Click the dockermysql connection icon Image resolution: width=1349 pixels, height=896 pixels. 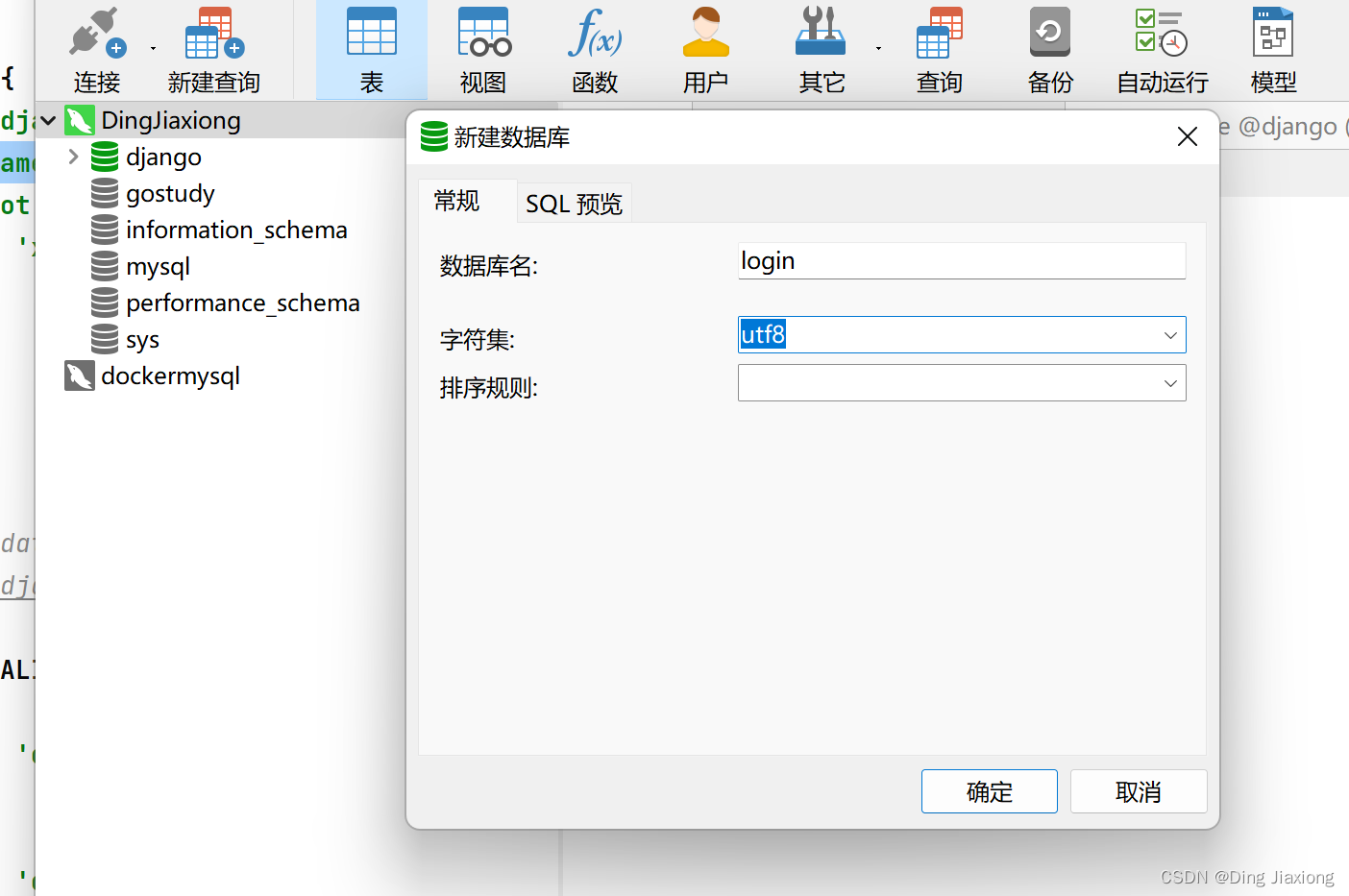[x=79, y=375]
